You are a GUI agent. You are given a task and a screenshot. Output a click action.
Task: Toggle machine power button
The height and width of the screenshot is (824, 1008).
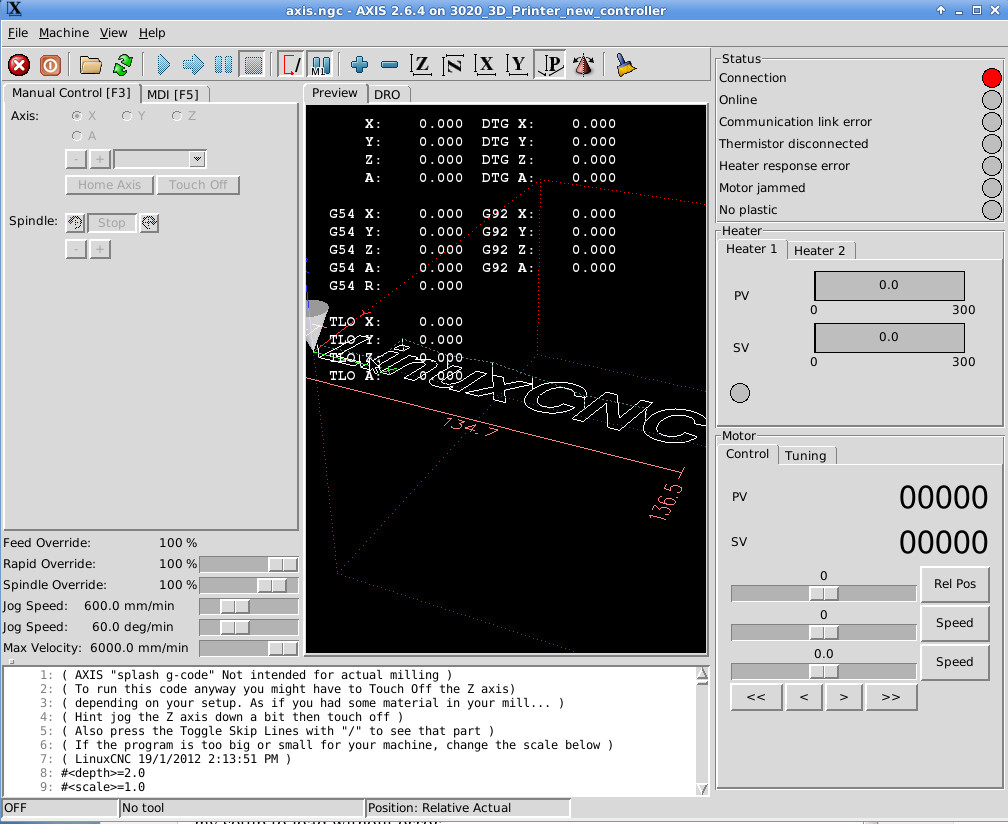[50, 65]
